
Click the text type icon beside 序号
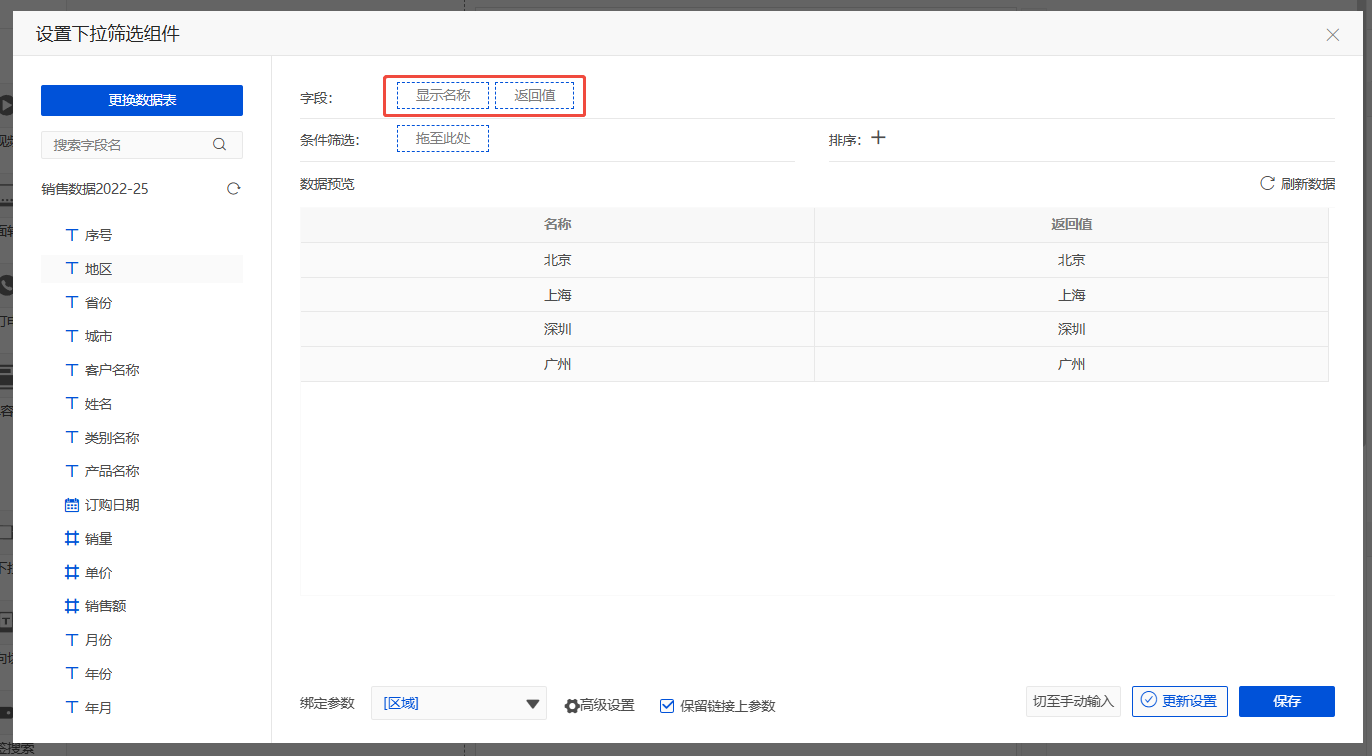72,235
